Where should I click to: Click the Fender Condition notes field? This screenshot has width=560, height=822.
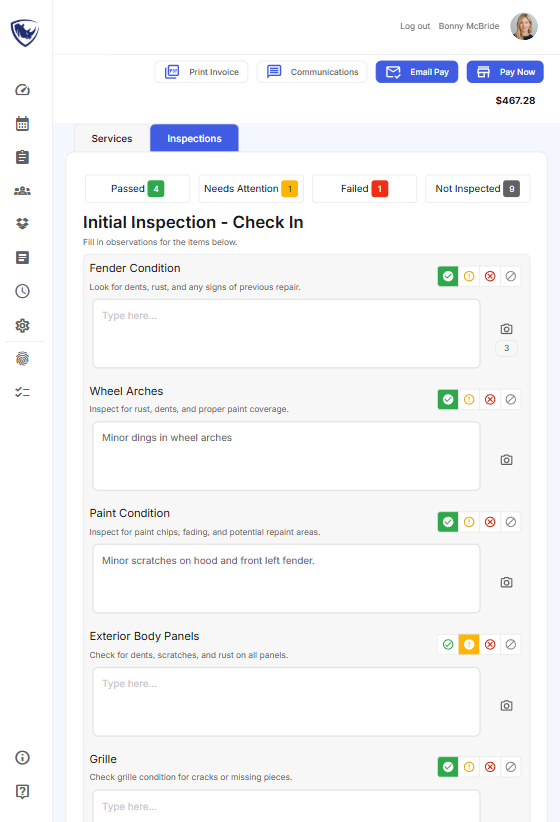point(286,333)
